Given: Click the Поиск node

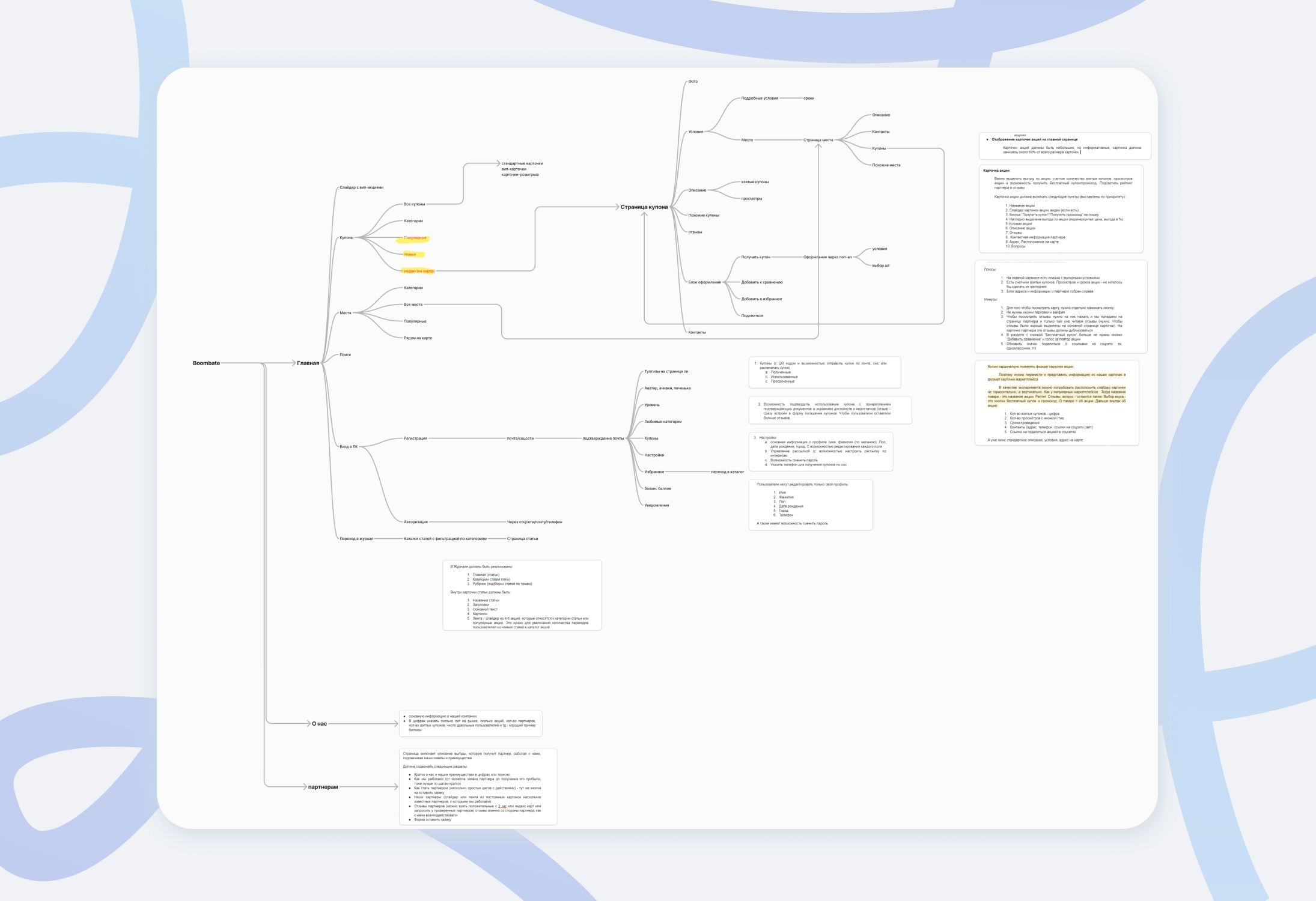Looking at the screenshot, I should [x=345, y=354].
